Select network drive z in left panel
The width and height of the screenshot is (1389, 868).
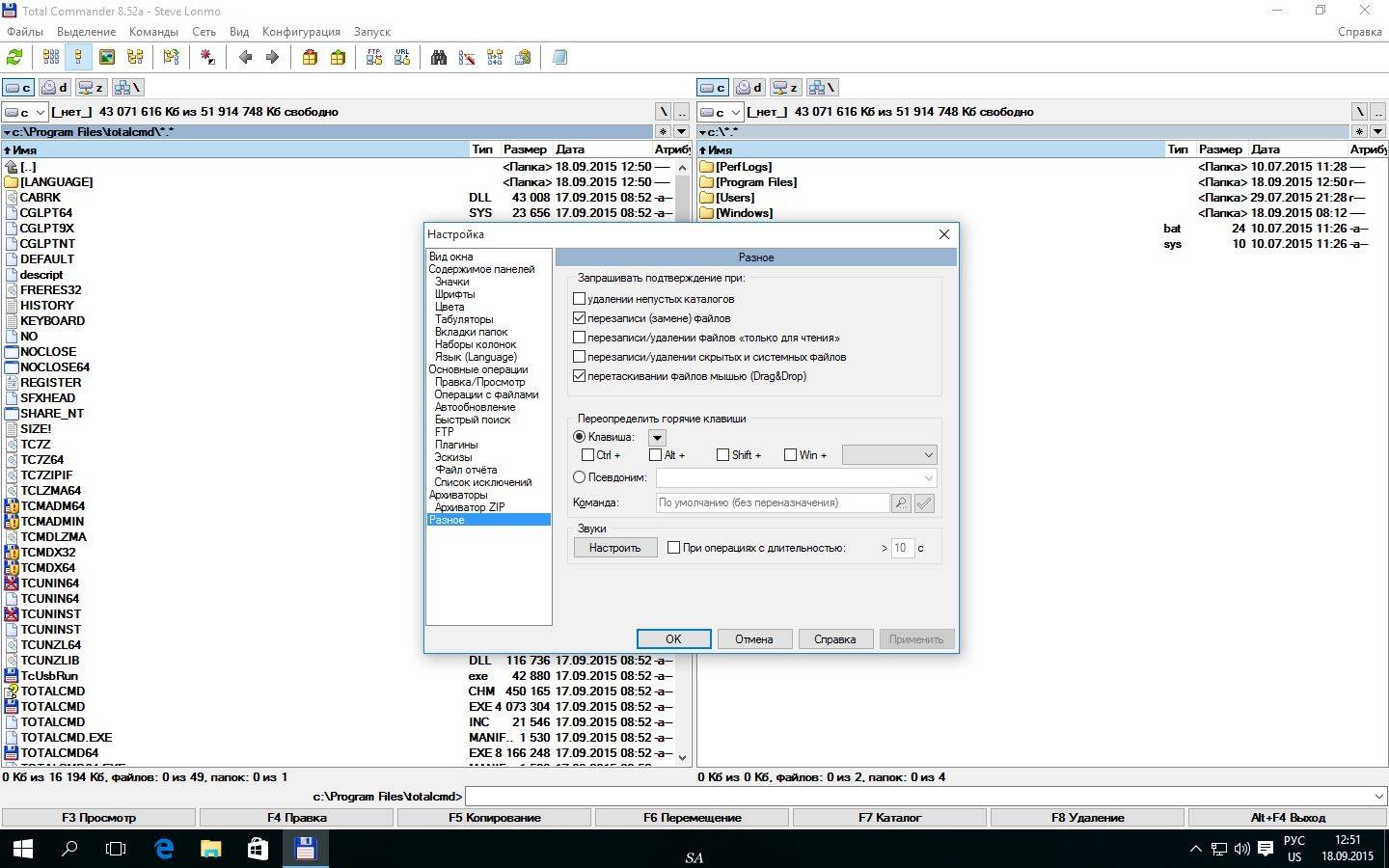tap(91, 88)
